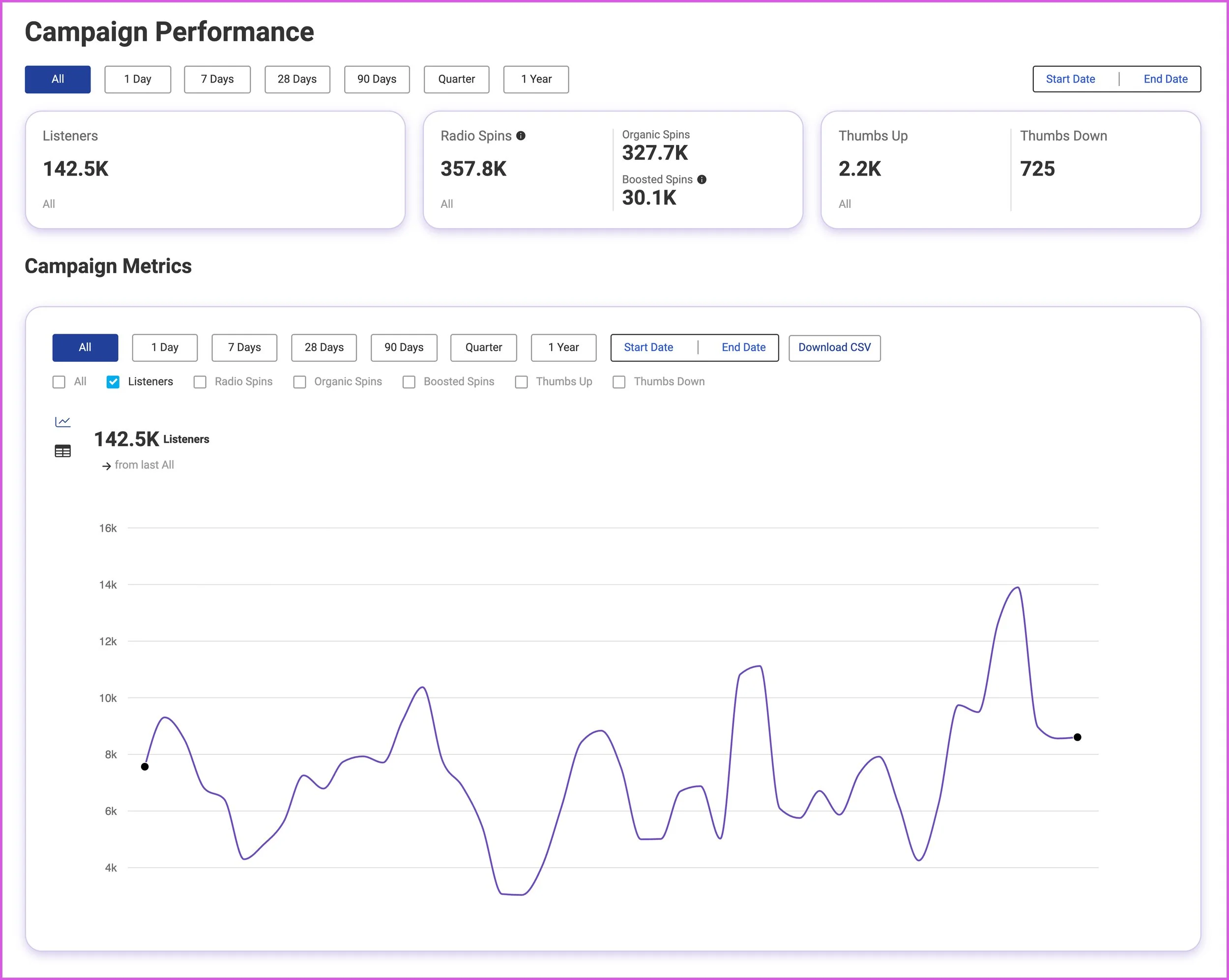Switch to table view icon
The width and height of the screenshot is (1229, 980).
pyautogui.click(x=63, y=451)
